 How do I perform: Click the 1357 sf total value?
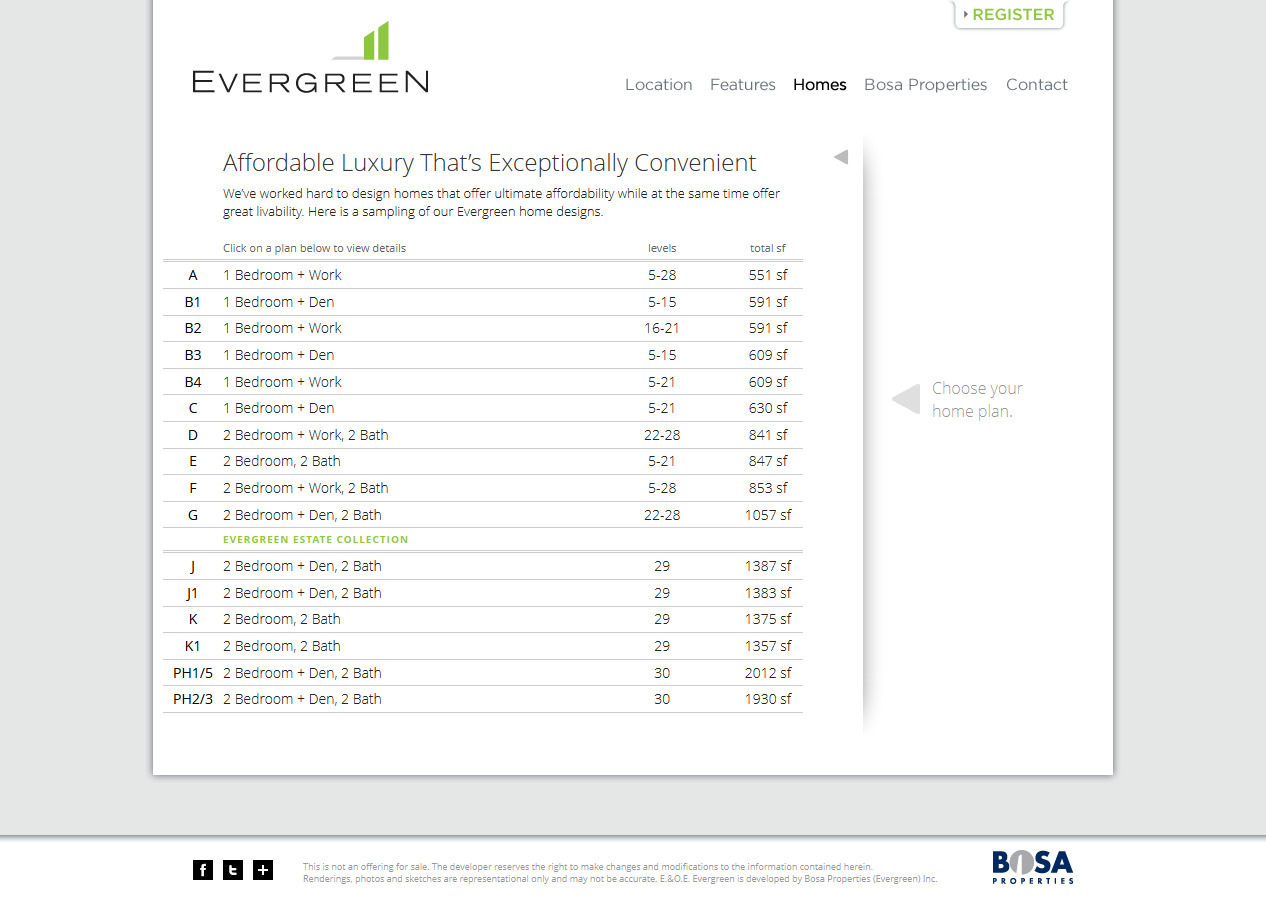(768, 646)
